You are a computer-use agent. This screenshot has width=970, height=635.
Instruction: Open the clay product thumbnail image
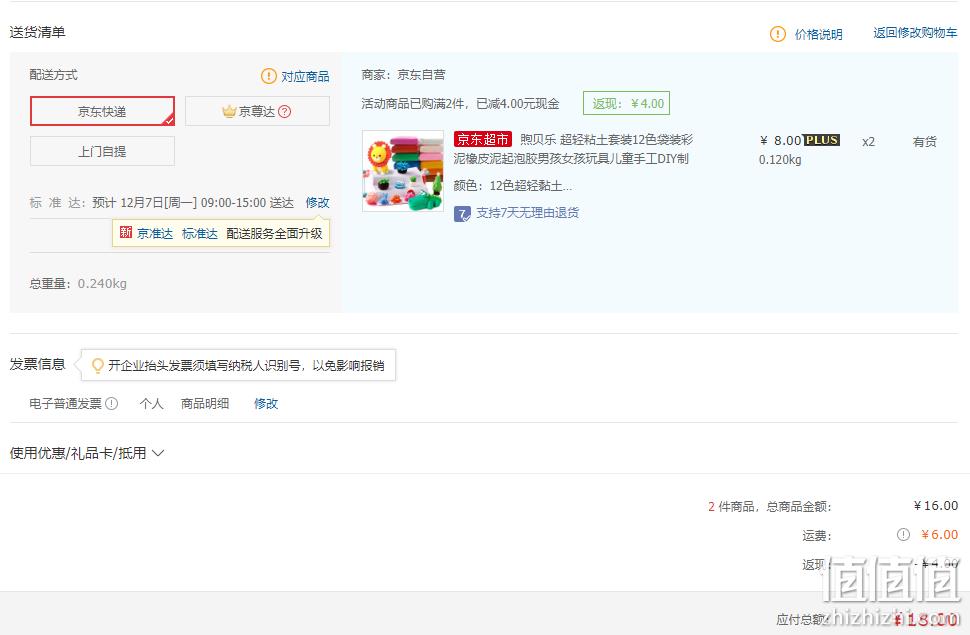tap(403, 171)
